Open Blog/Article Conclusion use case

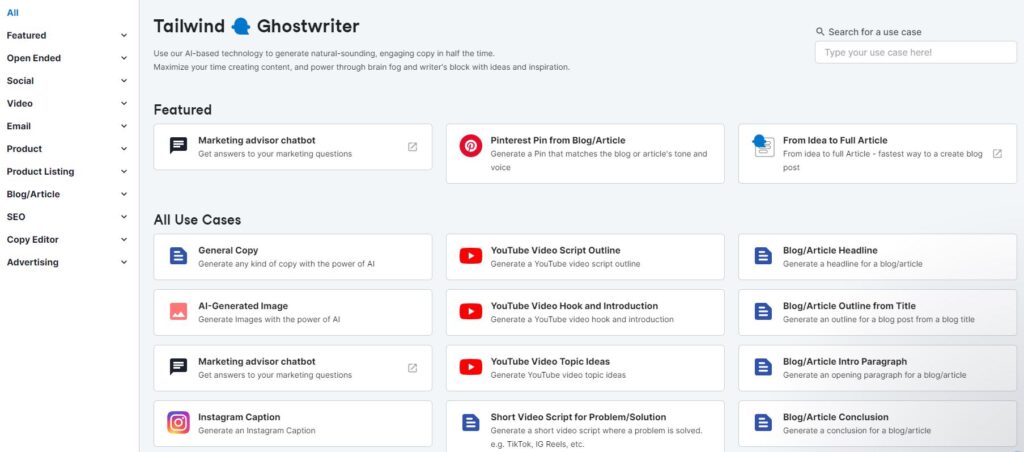pos(878,423)
